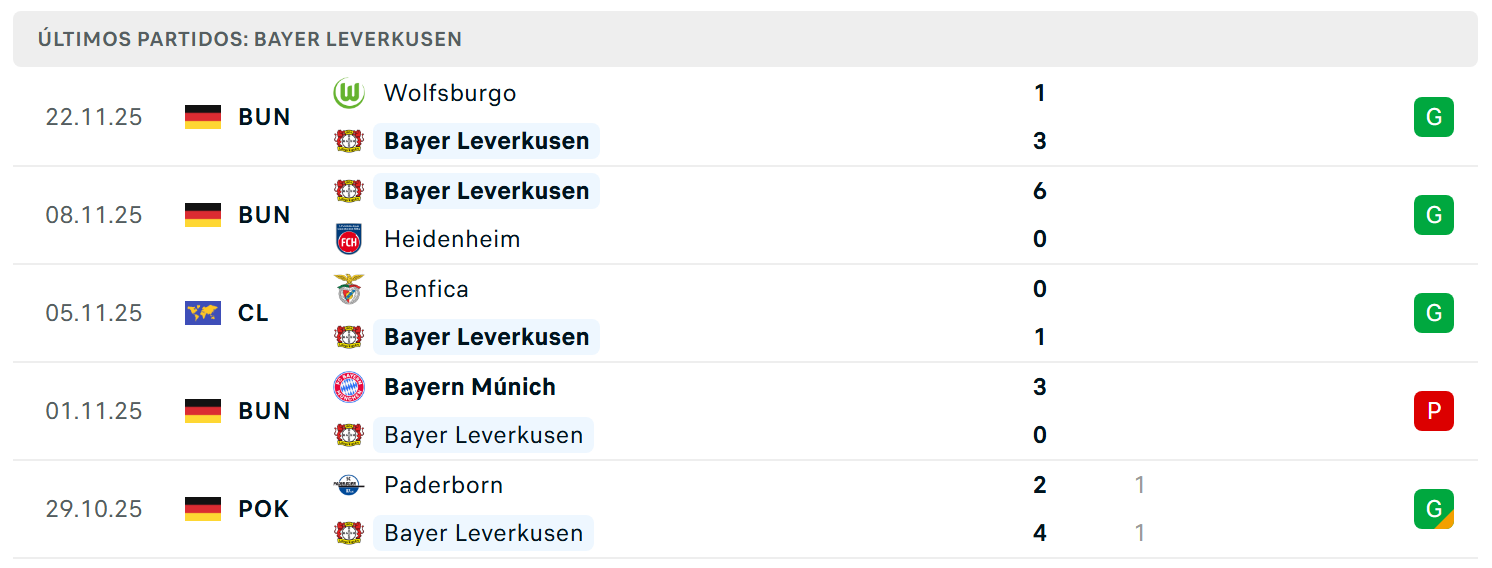This screenshot has width=1492, height=568.
Task: Click the green G badge for Wolfsburgo match
Action: click(x=1433, y=117)
